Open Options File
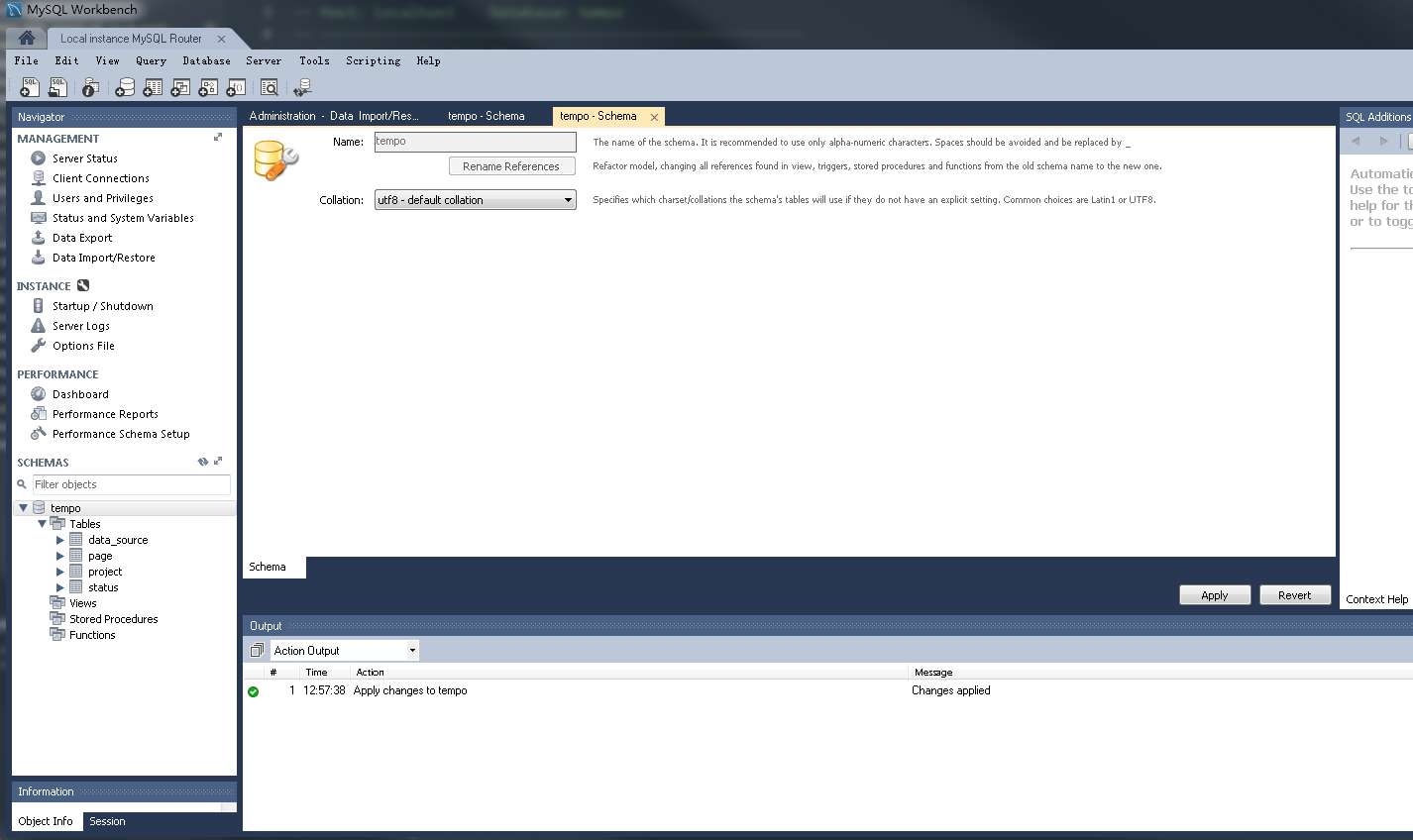Viewport: 1413px width, 840px height. (x=83, y=346)
